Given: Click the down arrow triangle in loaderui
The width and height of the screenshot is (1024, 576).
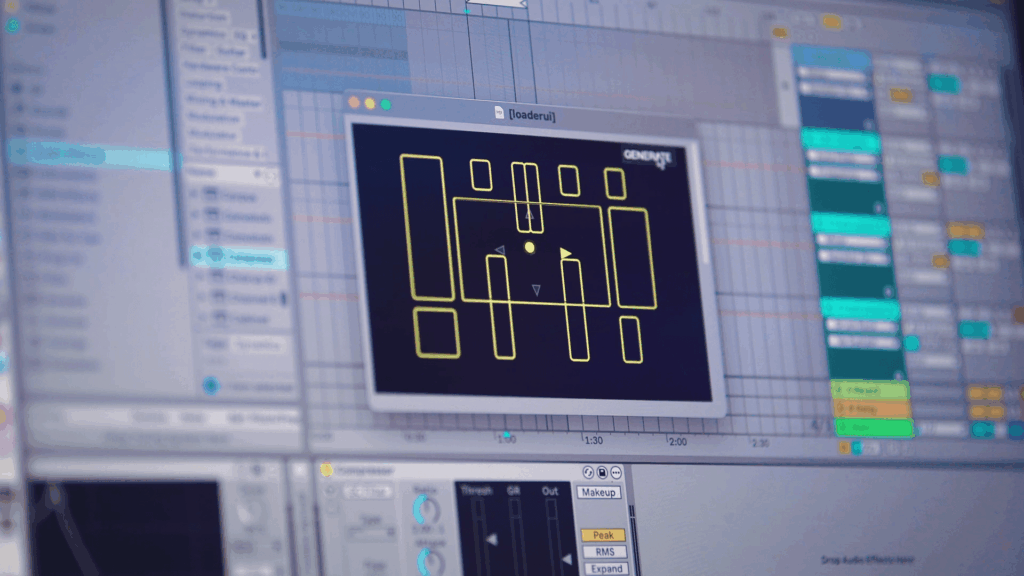Looking at the screenshot, I should point(536,290).
